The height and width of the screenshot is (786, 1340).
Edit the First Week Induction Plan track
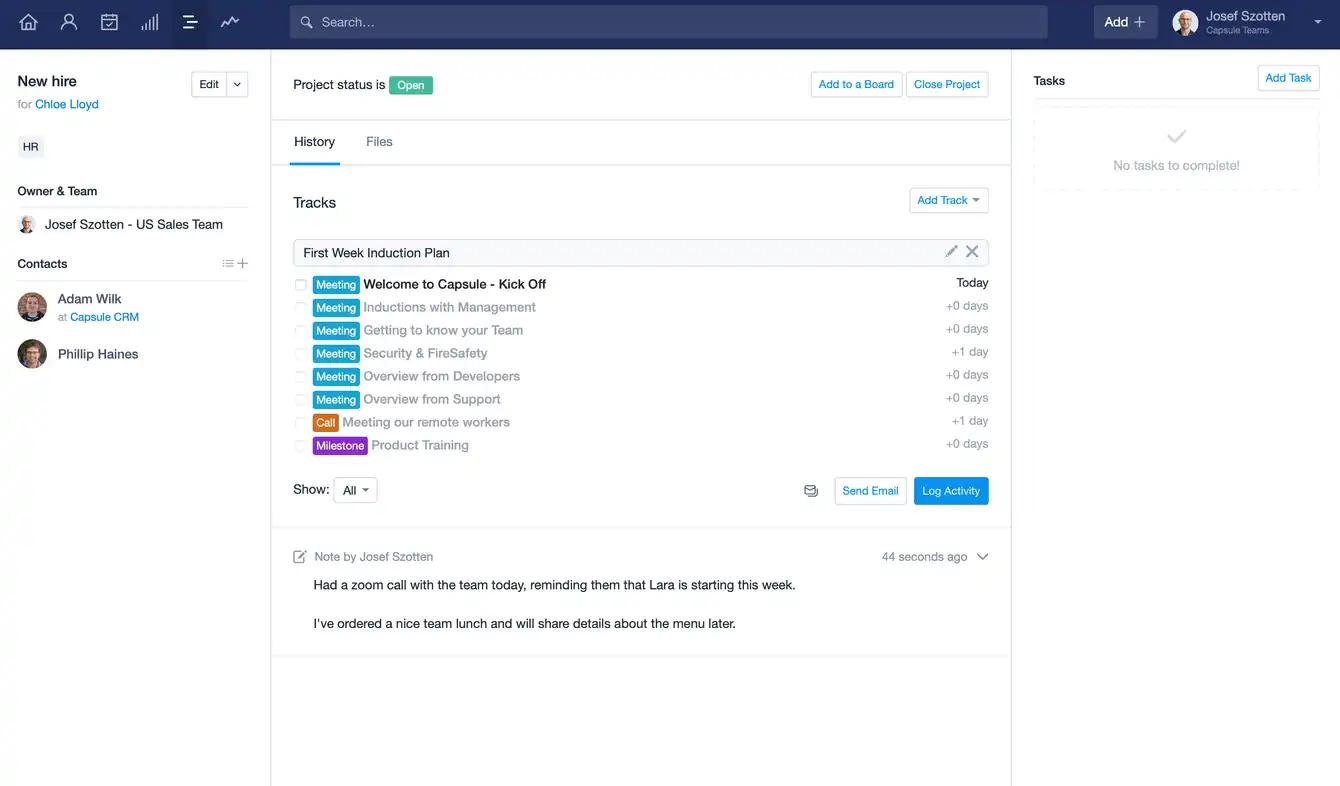(951, 252)
